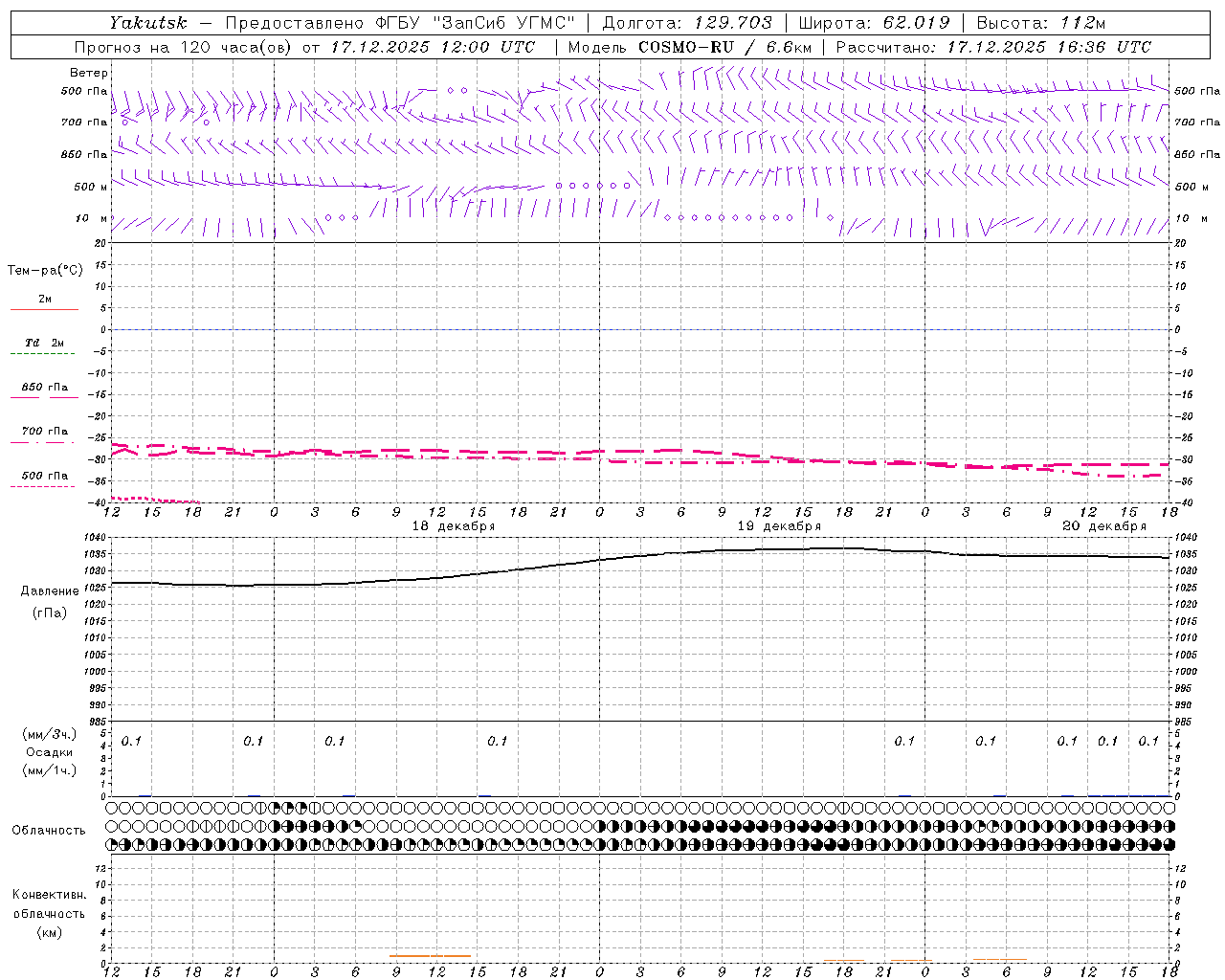The height and width of the screenshot is (980, 1225).
Task: Click the Ветер section label
Action: tap(89, 73)
